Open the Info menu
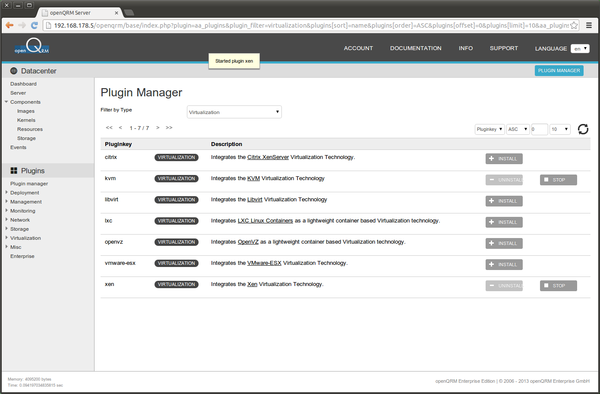The height and width of the screenshot is (394, 600). [x=466, y=48]
